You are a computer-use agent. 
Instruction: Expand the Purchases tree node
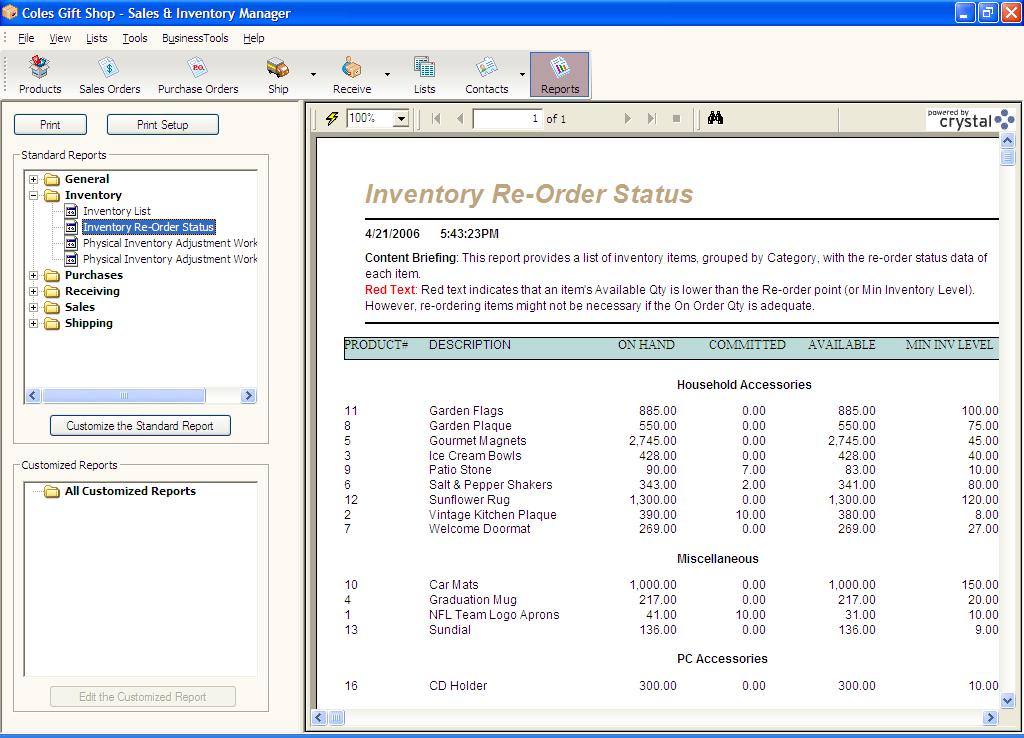33,276
